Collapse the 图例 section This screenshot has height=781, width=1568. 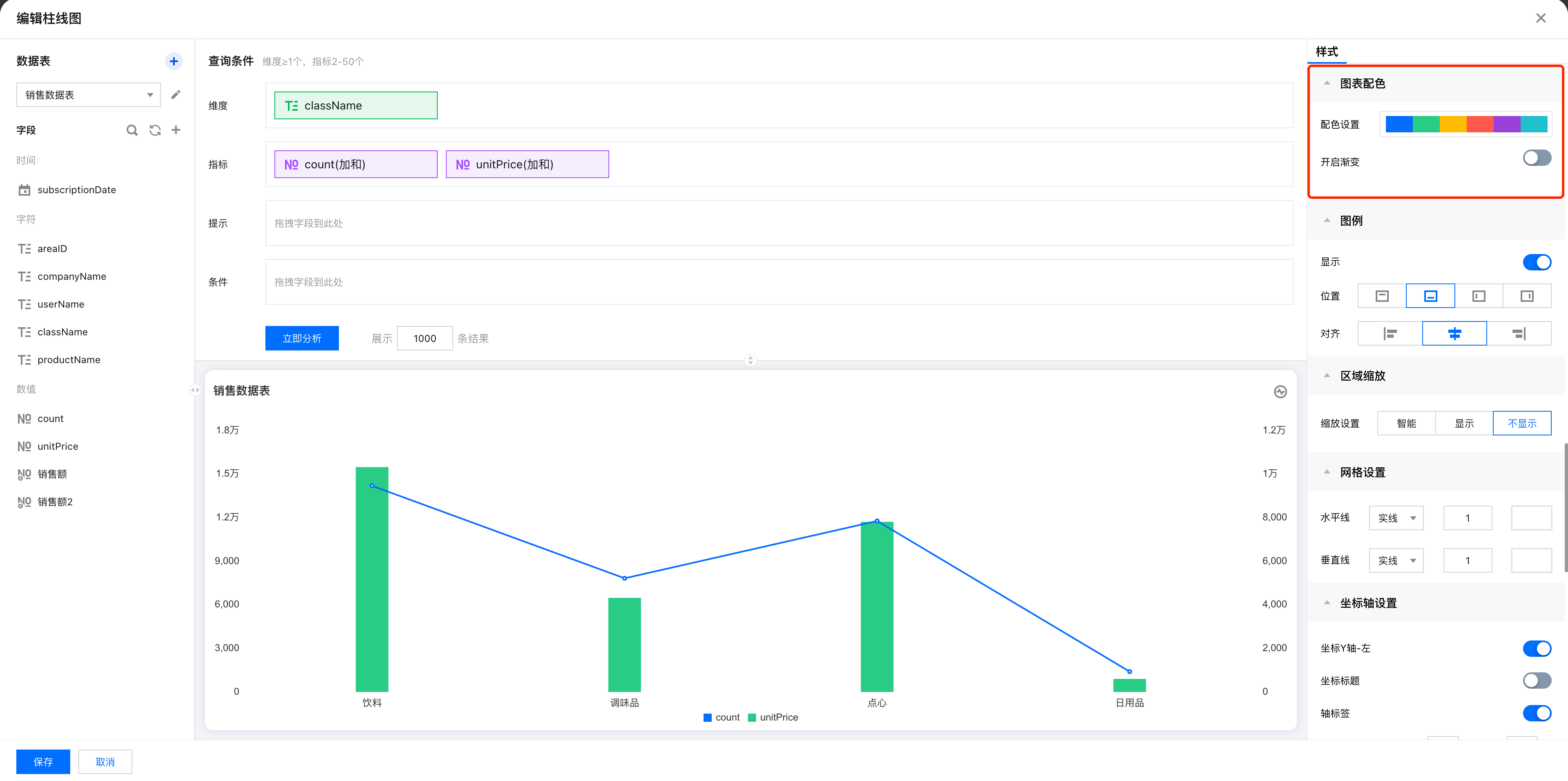point(1327,220)
